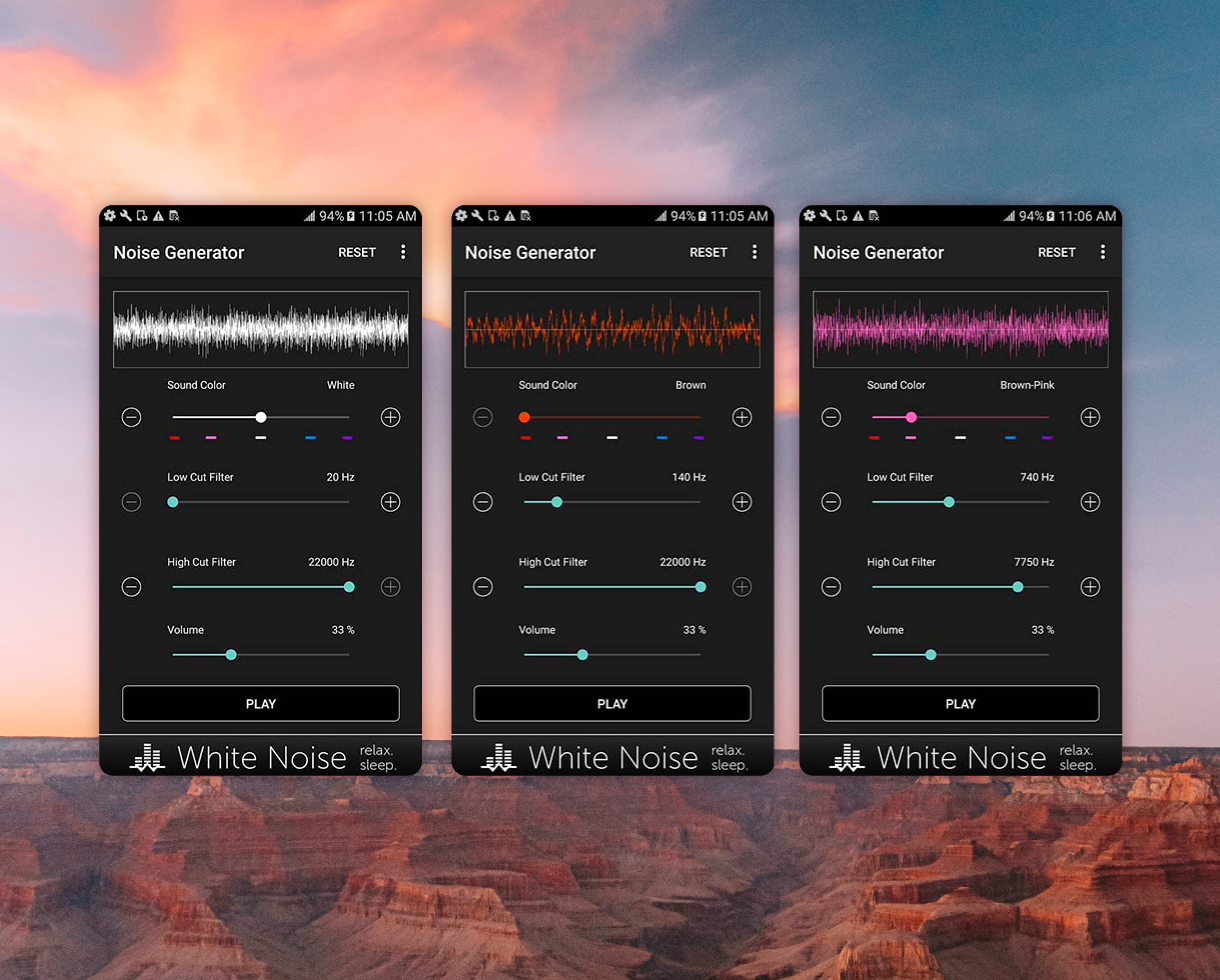Select the blue color marker on white-waveform screen

tap(311, 438)
